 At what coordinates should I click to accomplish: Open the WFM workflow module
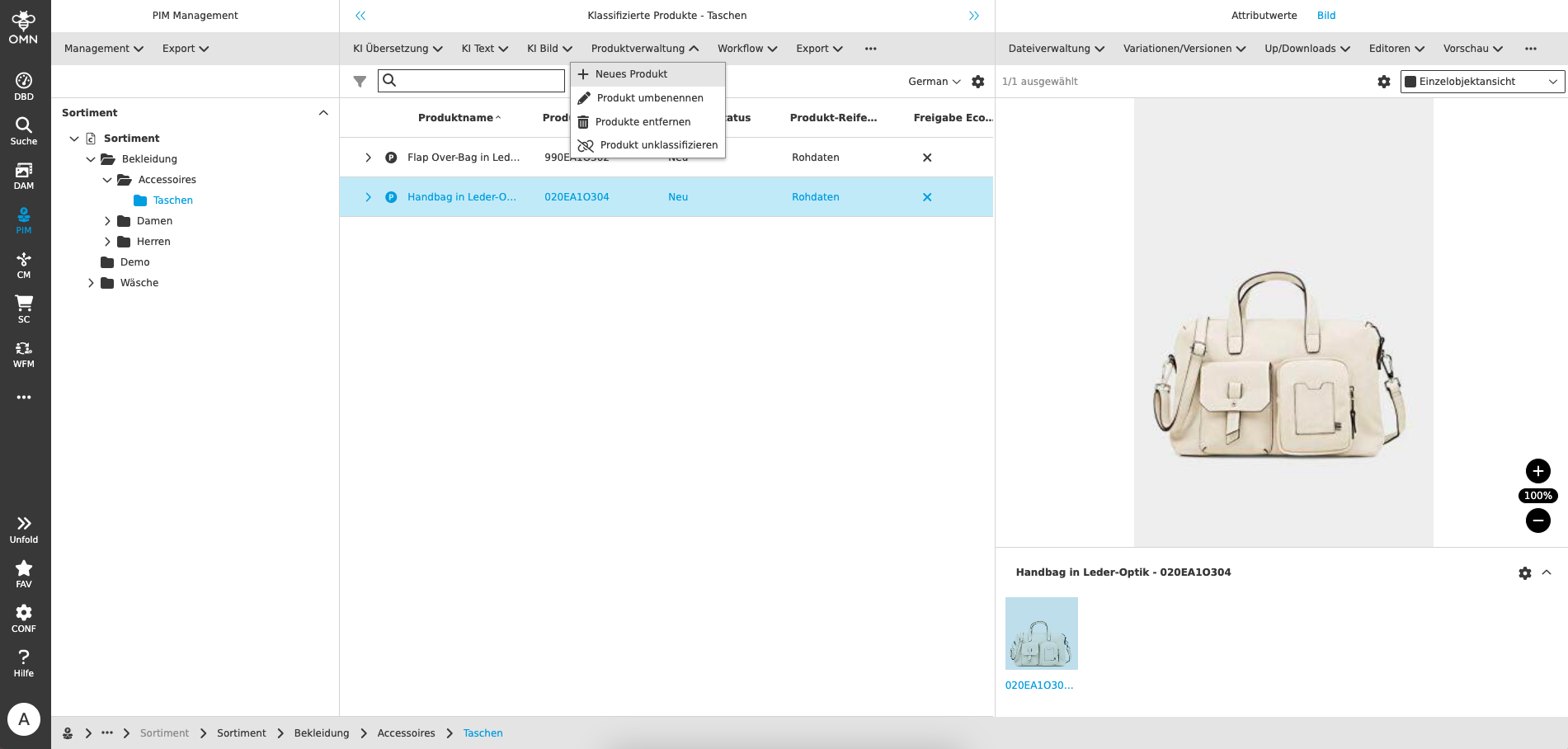(x=24, y=353)
